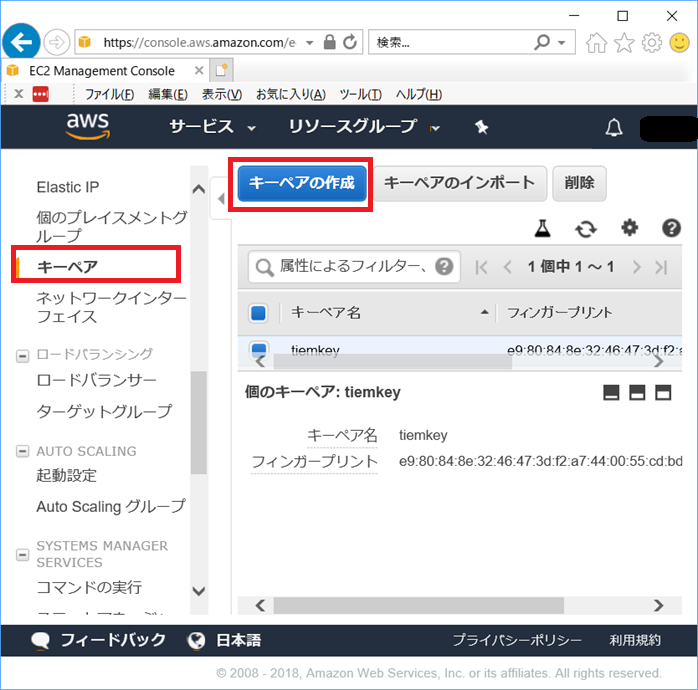Viewport: 698px width, 690px height.
Task: Collapse the ロードバランシング section
Action: tap(22, 356)
